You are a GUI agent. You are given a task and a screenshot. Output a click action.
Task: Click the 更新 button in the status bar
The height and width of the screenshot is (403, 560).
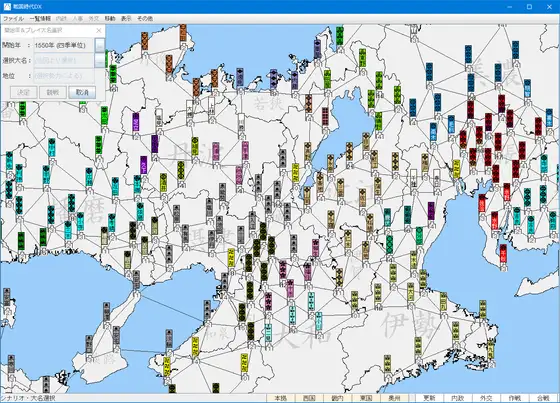point(429,398)
